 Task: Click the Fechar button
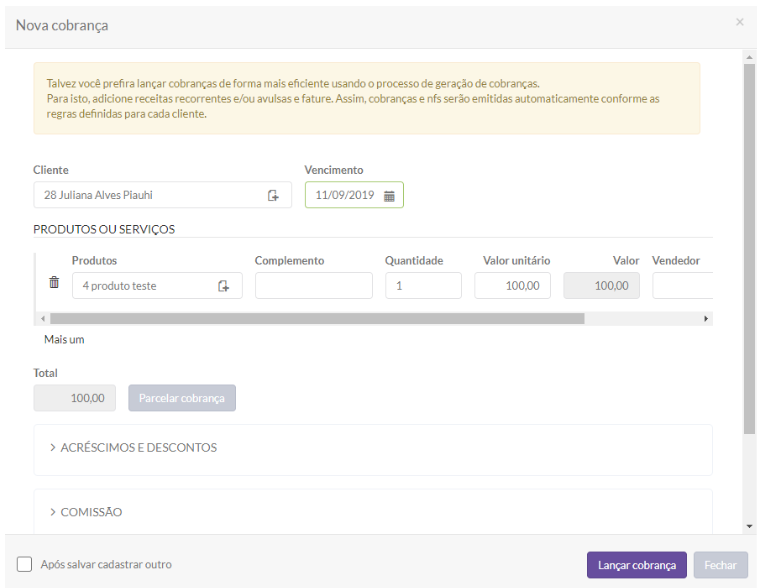720,565
